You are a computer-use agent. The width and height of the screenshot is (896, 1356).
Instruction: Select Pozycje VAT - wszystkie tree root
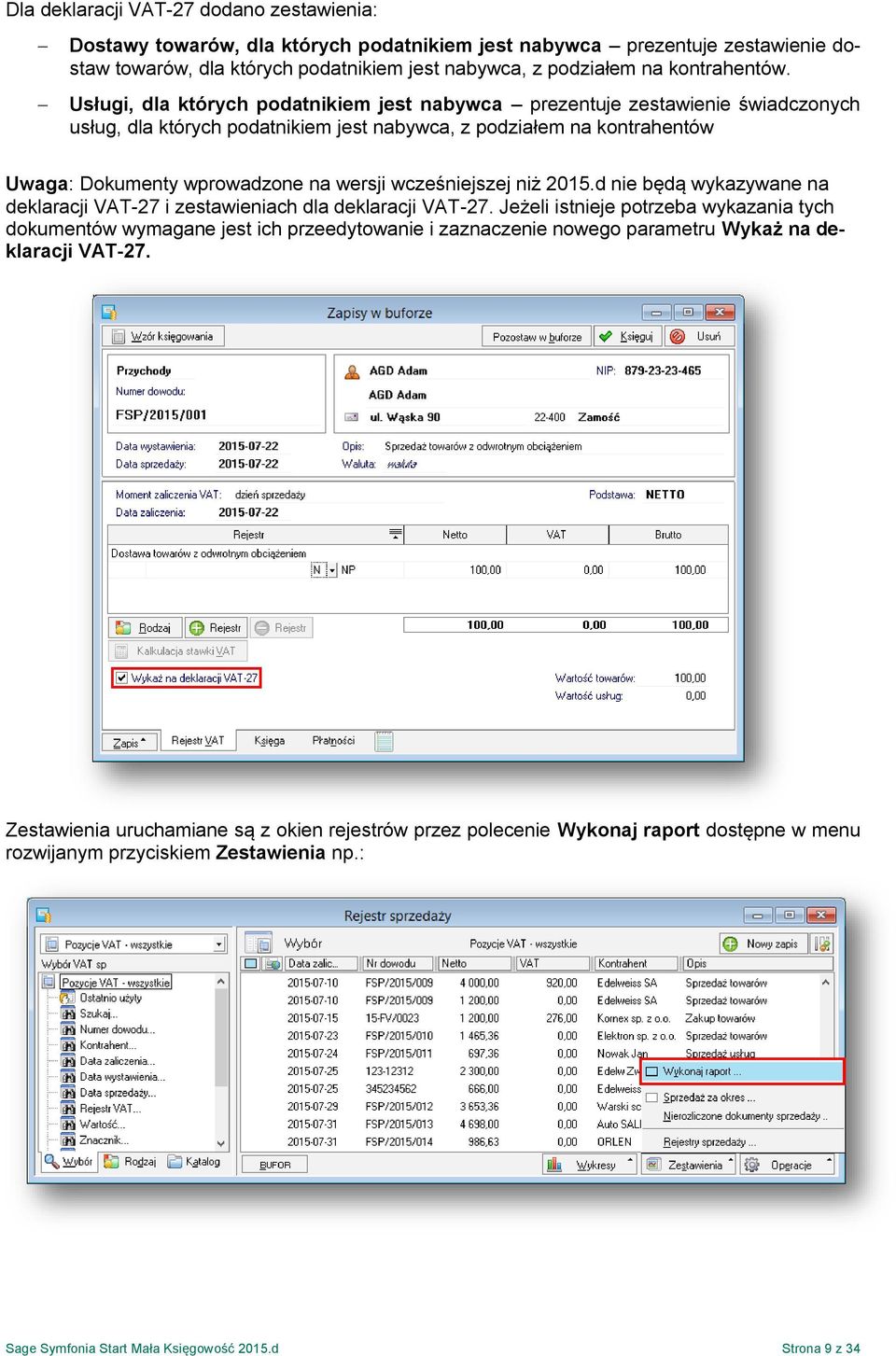pos(116,983)
